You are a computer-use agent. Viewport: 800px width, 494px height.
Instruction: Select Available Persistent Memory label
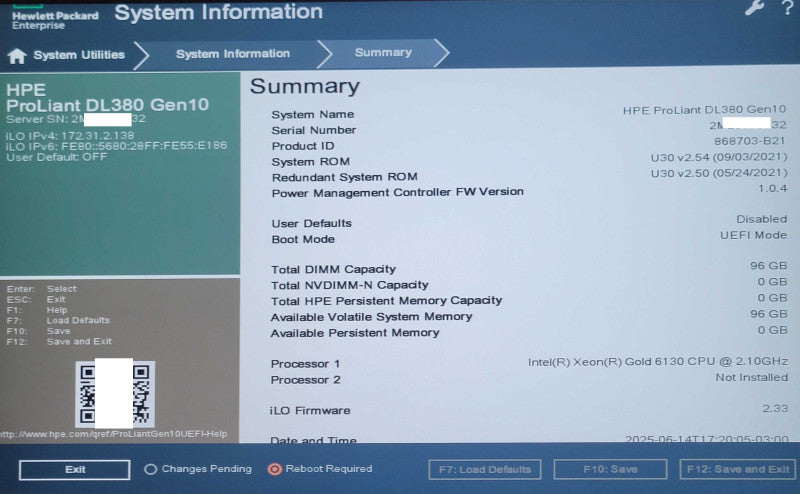click(355, 333)
